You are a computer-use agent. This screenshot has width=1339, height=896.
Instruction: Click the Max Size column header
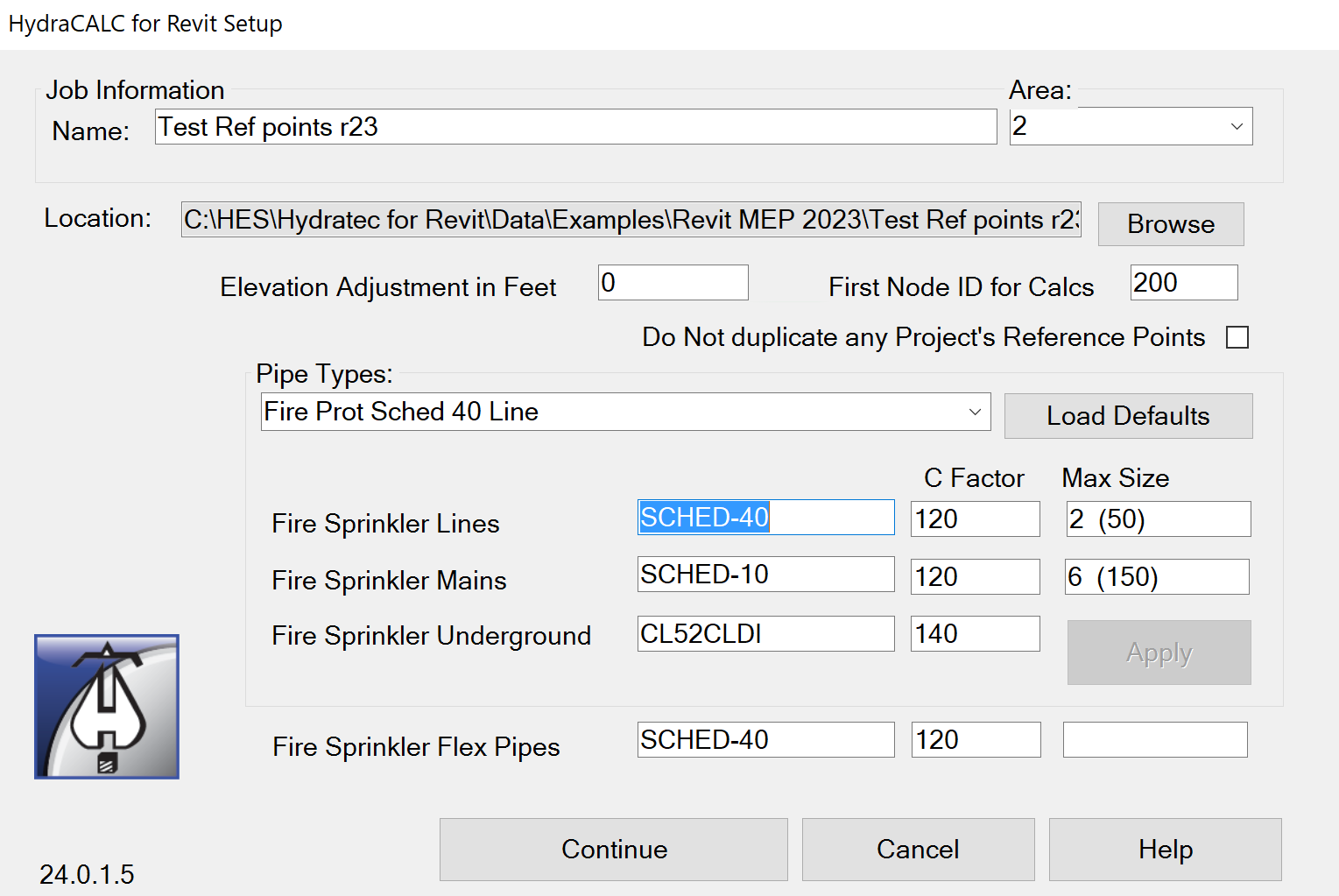pos(1116,478)
